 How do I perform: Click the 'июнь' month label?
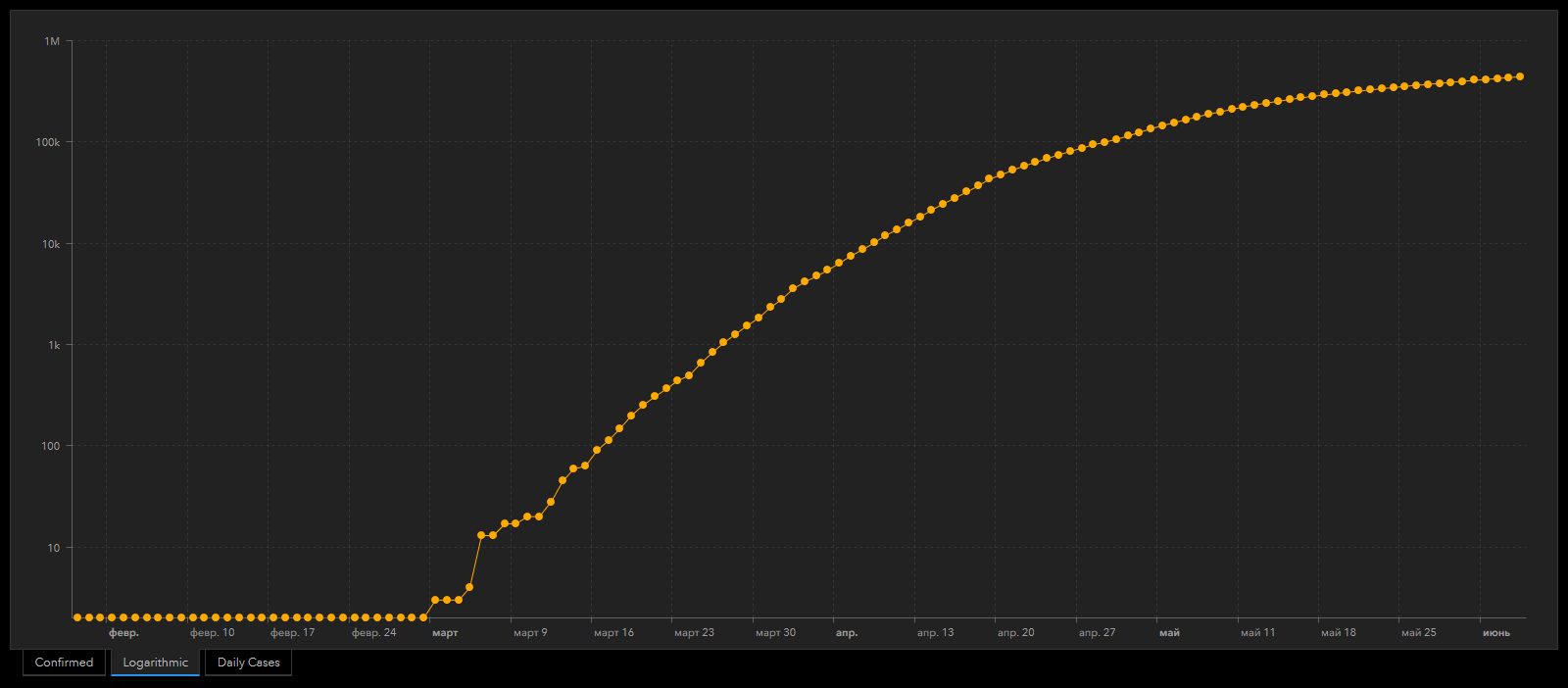[x=1496, y=633]
